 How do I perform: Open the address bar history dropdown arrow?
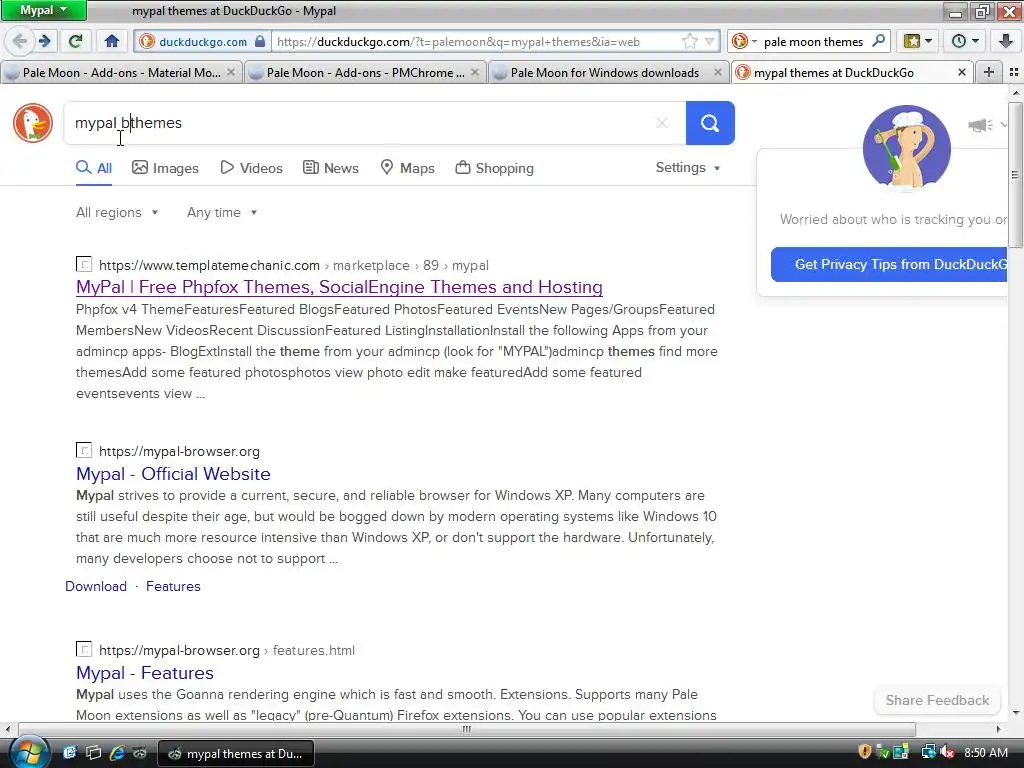click(x=710, y=41)
